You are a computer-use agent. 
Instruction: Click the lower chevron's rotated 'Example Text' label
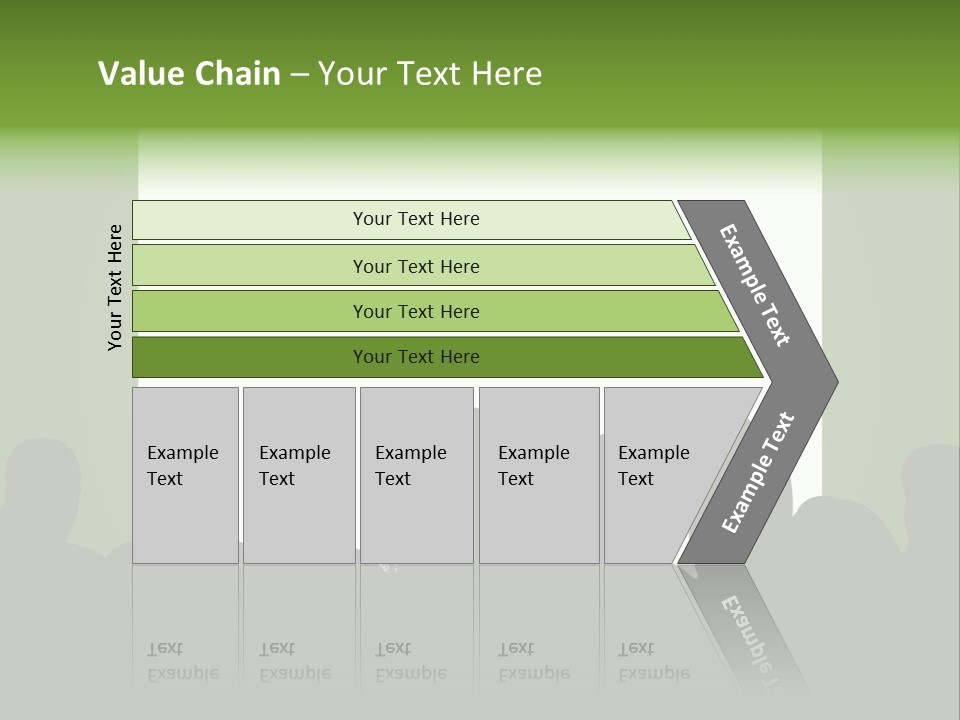(x=758, y=472)
